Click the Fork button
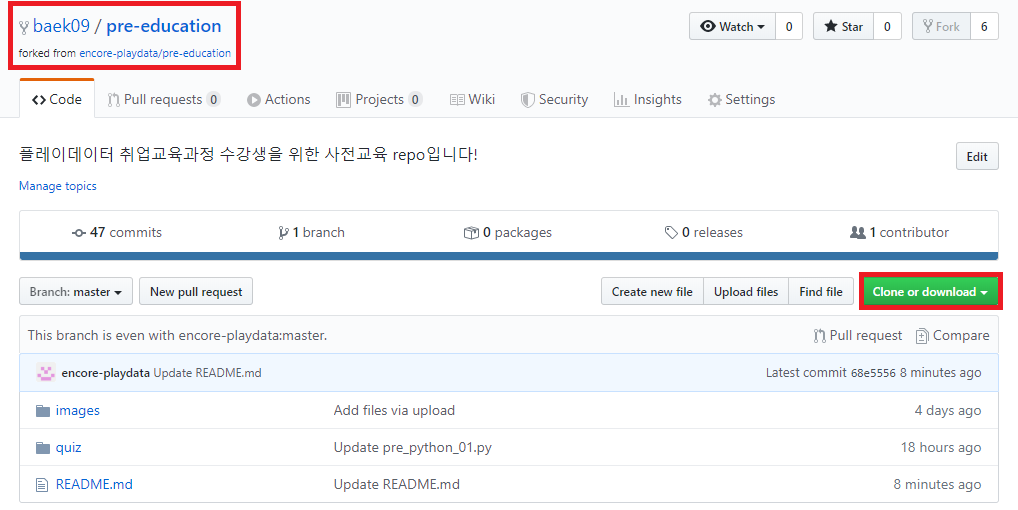Screen dimensions: 1018x510 941,27
